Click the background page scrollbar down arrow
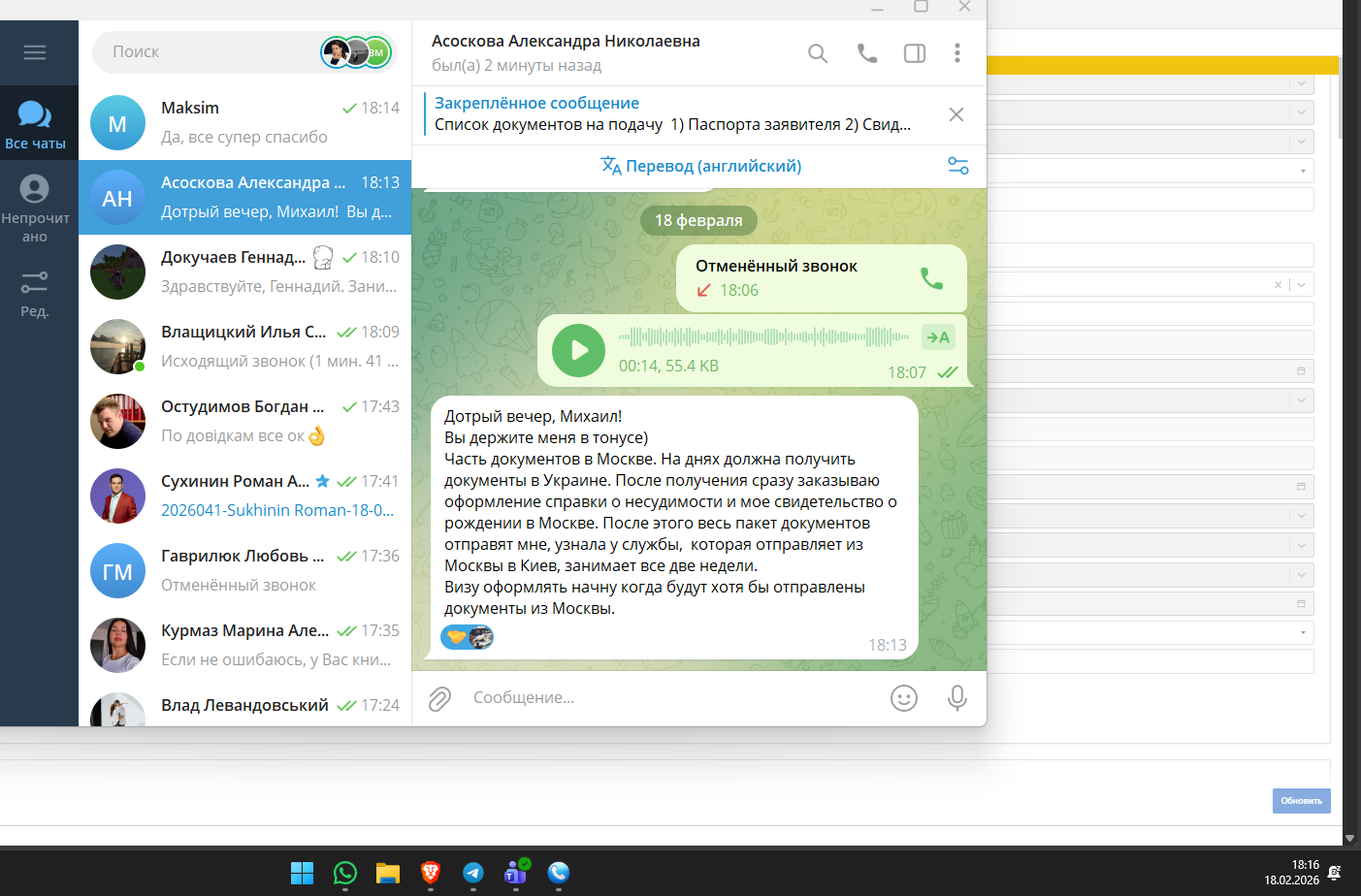1361x896 pixels. click(1349, 839)
